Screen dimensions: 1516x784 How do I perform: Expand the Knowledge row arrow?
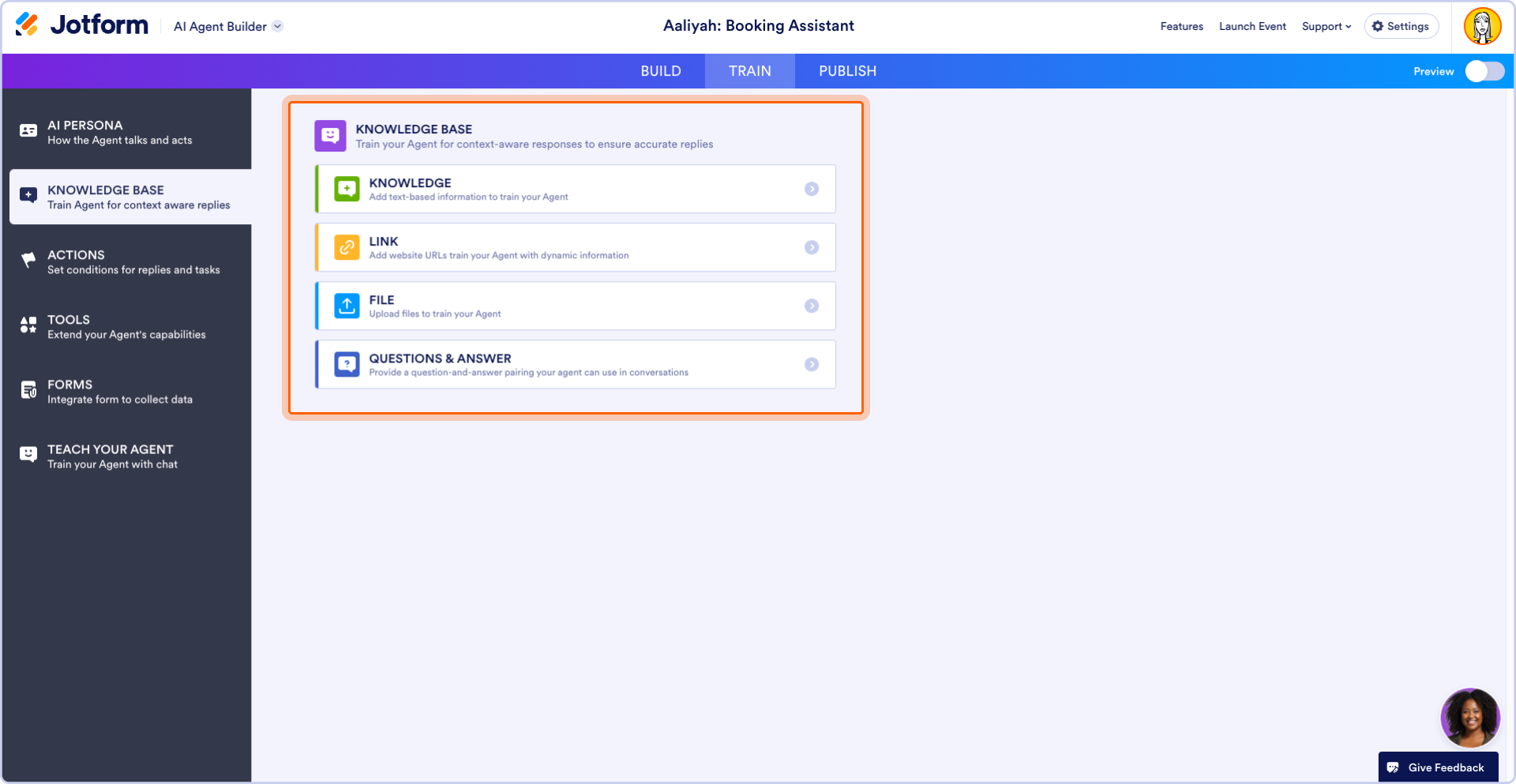point(812,189)
